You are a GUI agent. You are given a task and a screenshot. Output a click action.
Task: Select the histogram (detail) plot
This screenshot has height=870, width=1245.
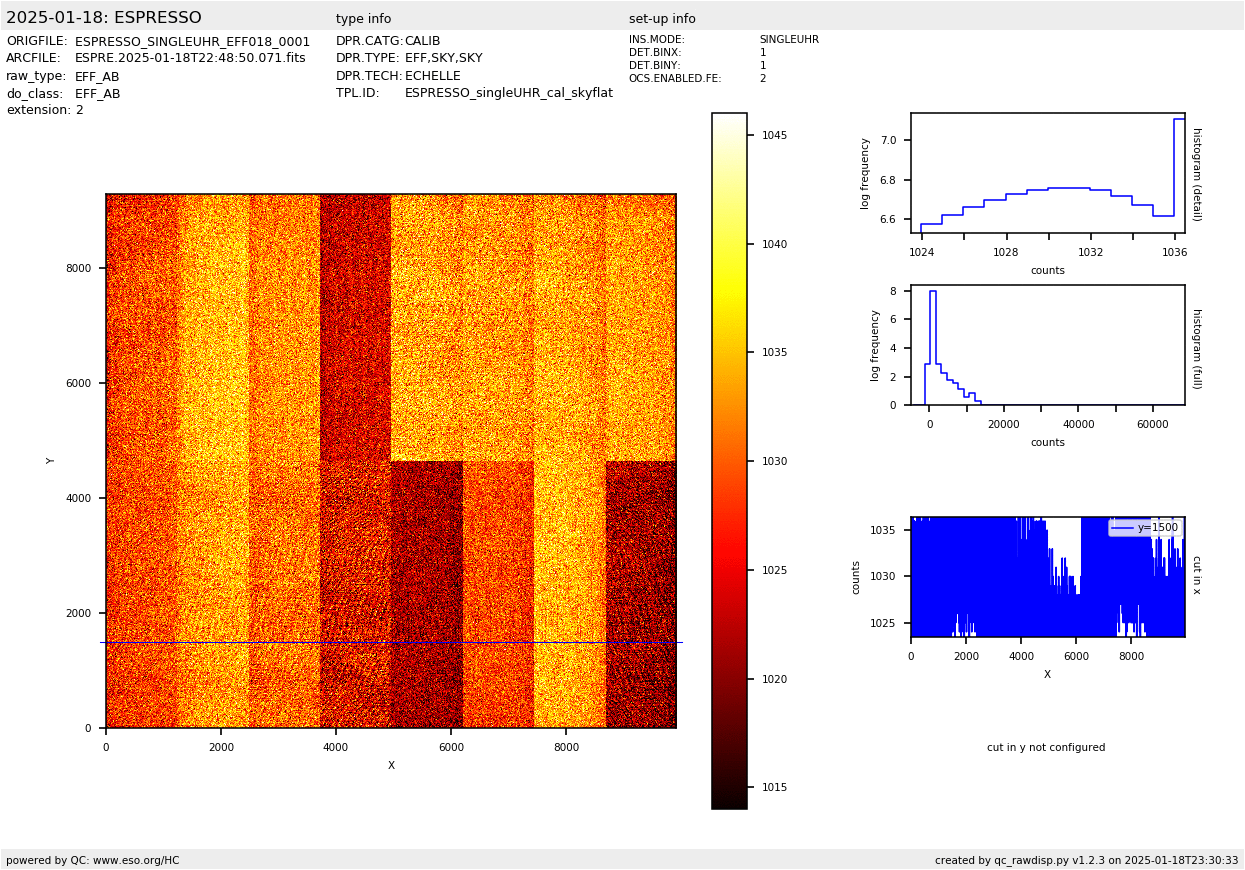click(1047, 173)
